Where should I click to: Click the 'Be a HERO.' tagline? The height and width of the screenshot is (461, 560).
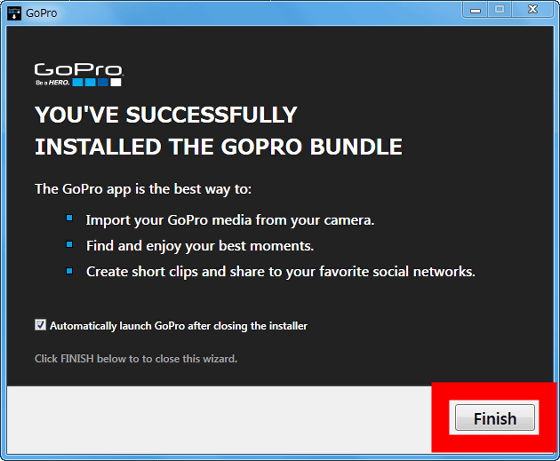[x=52, y=83]
